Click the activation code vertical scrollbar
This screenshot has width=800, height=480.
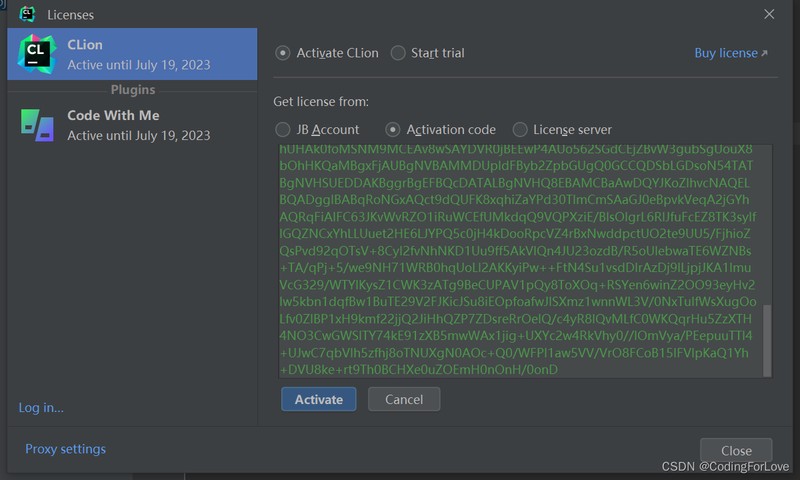tap(767, 340)
